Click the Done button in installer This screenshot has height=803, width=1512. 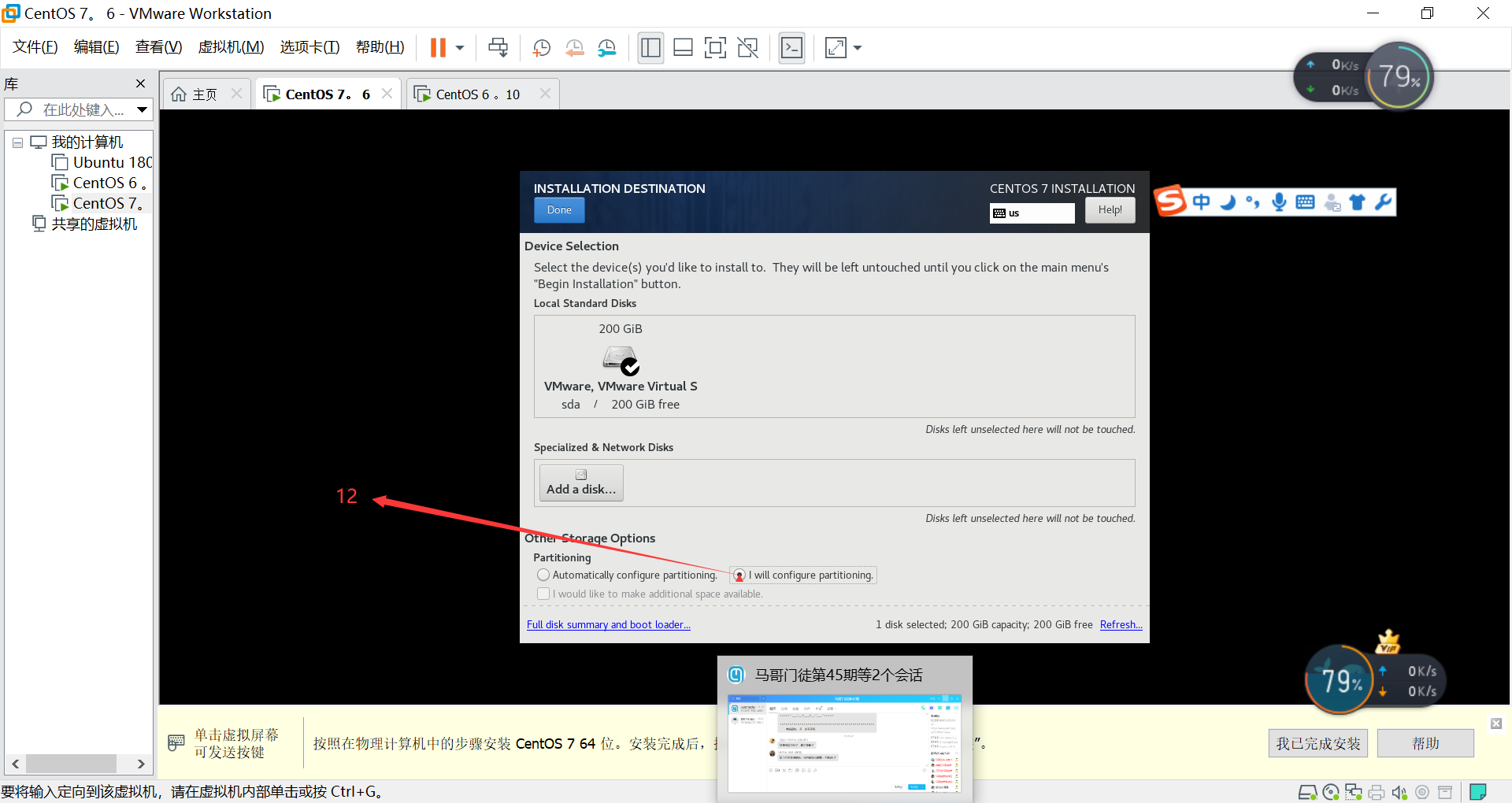pyautogui.click(x=559, y=210)
